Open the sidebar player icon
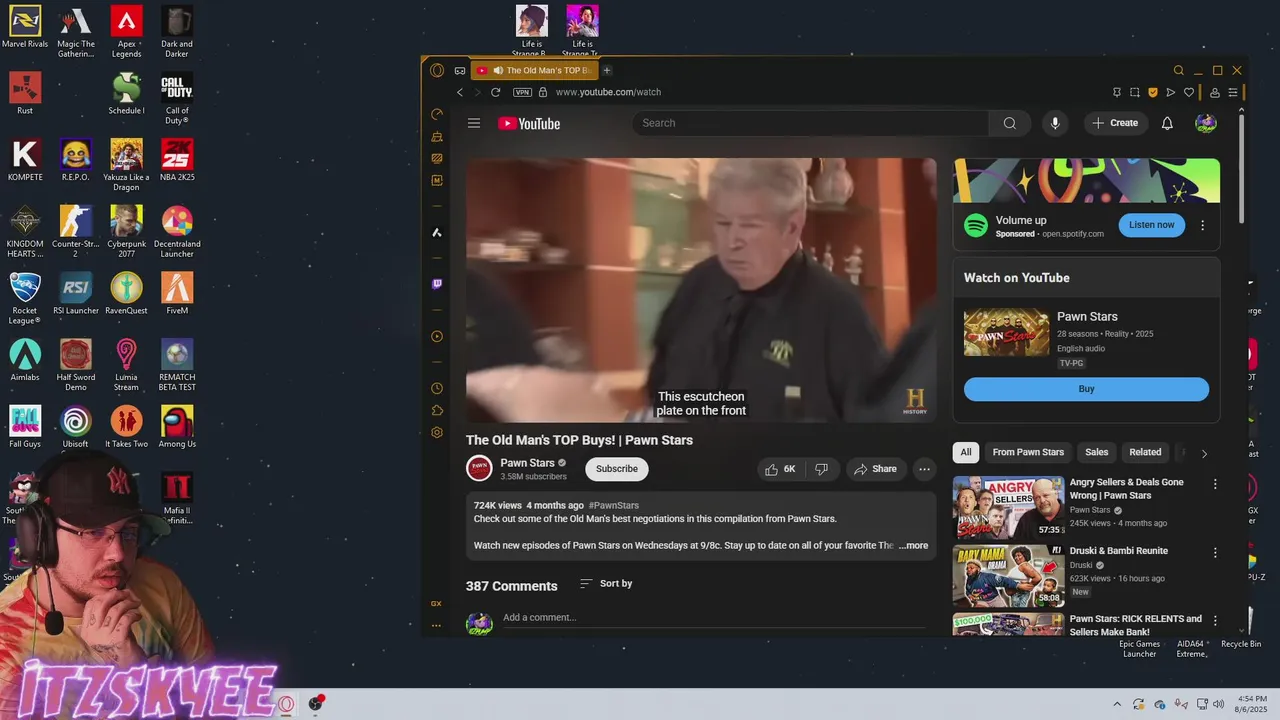Viewport: 1280px width, 720px height. click(437, 337)
